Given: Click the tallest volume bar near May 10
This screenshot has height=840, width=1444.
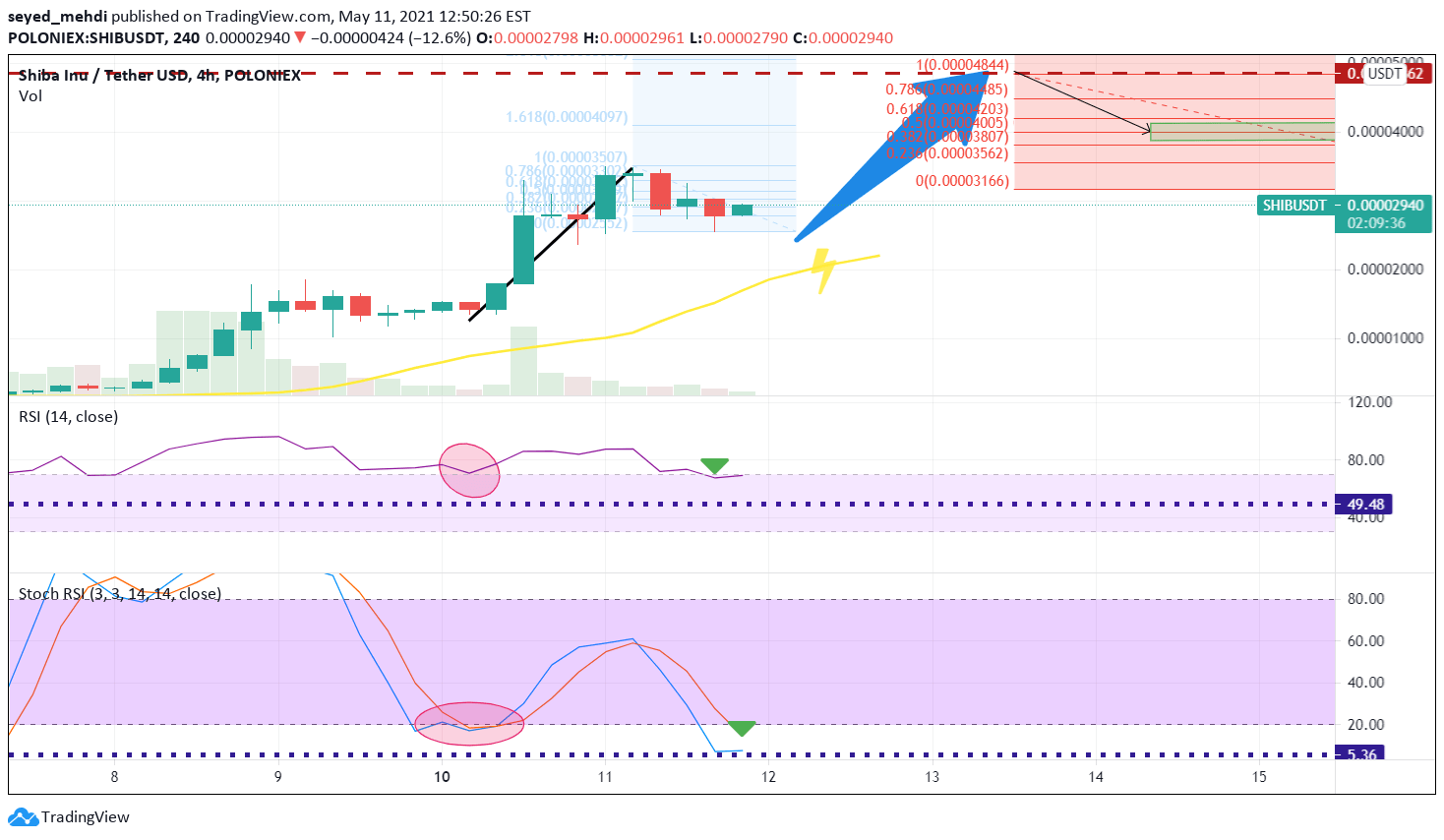Looking at the screenshot, I should point(523,361).
